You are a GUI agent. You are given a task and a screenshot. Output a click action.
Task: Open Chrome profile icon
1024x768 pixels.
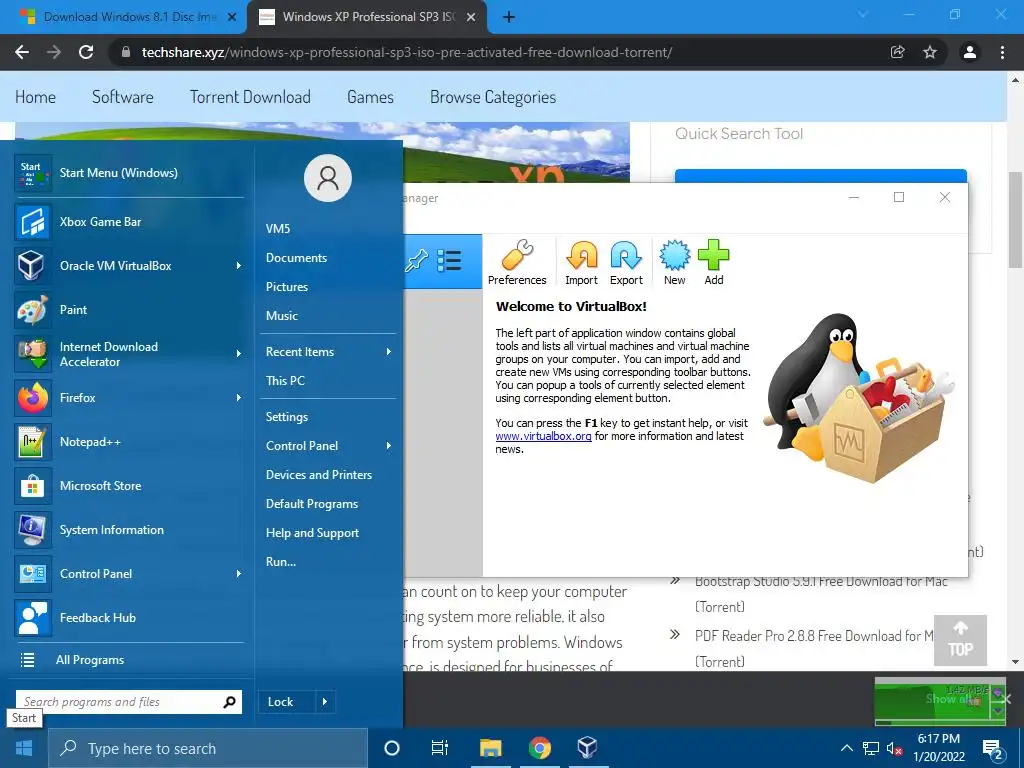[970, 52]
